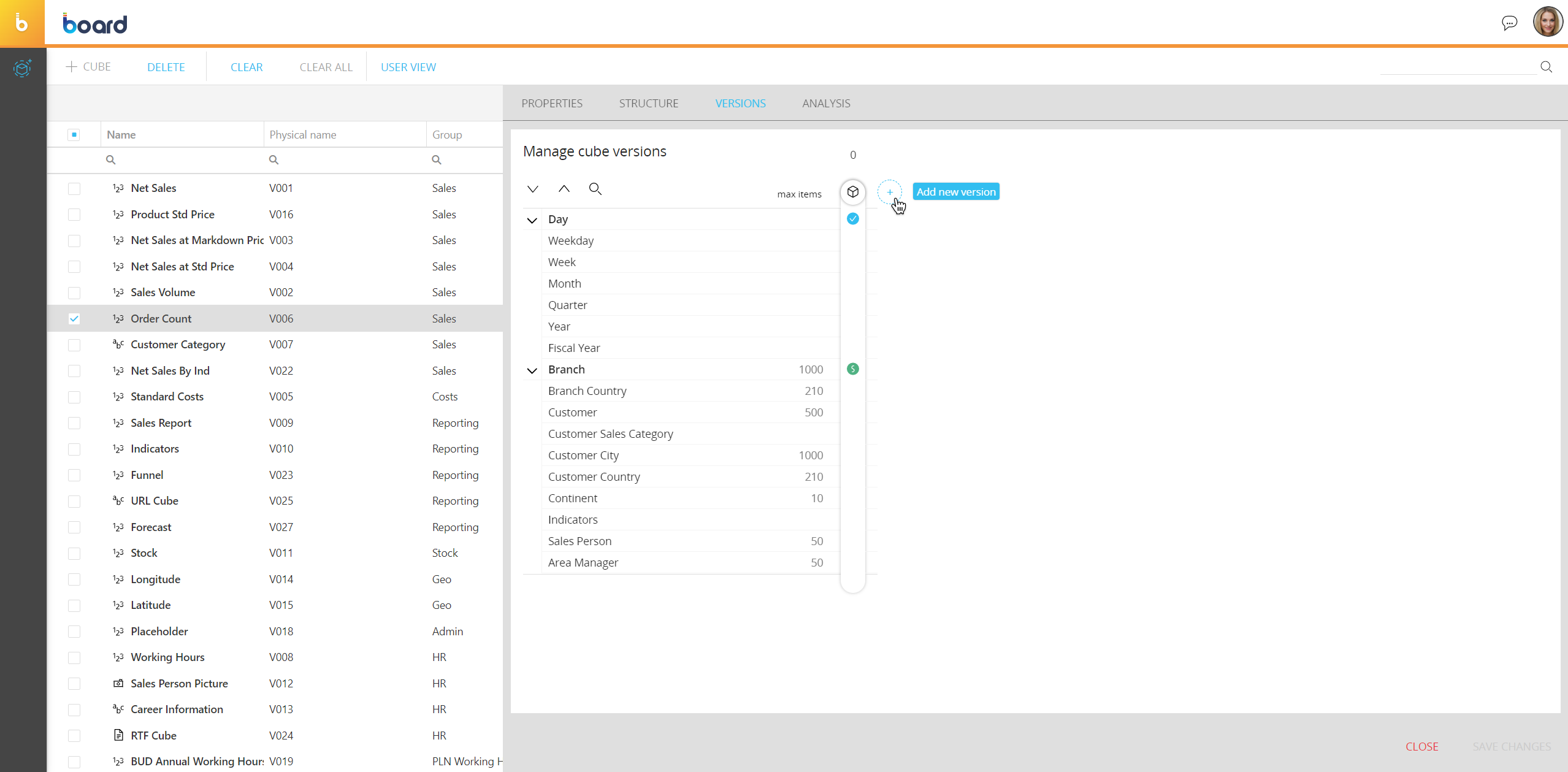This screenshot has height=772, width=1568.
Task: Click the user profile avatar
Action: (1547, 22)
